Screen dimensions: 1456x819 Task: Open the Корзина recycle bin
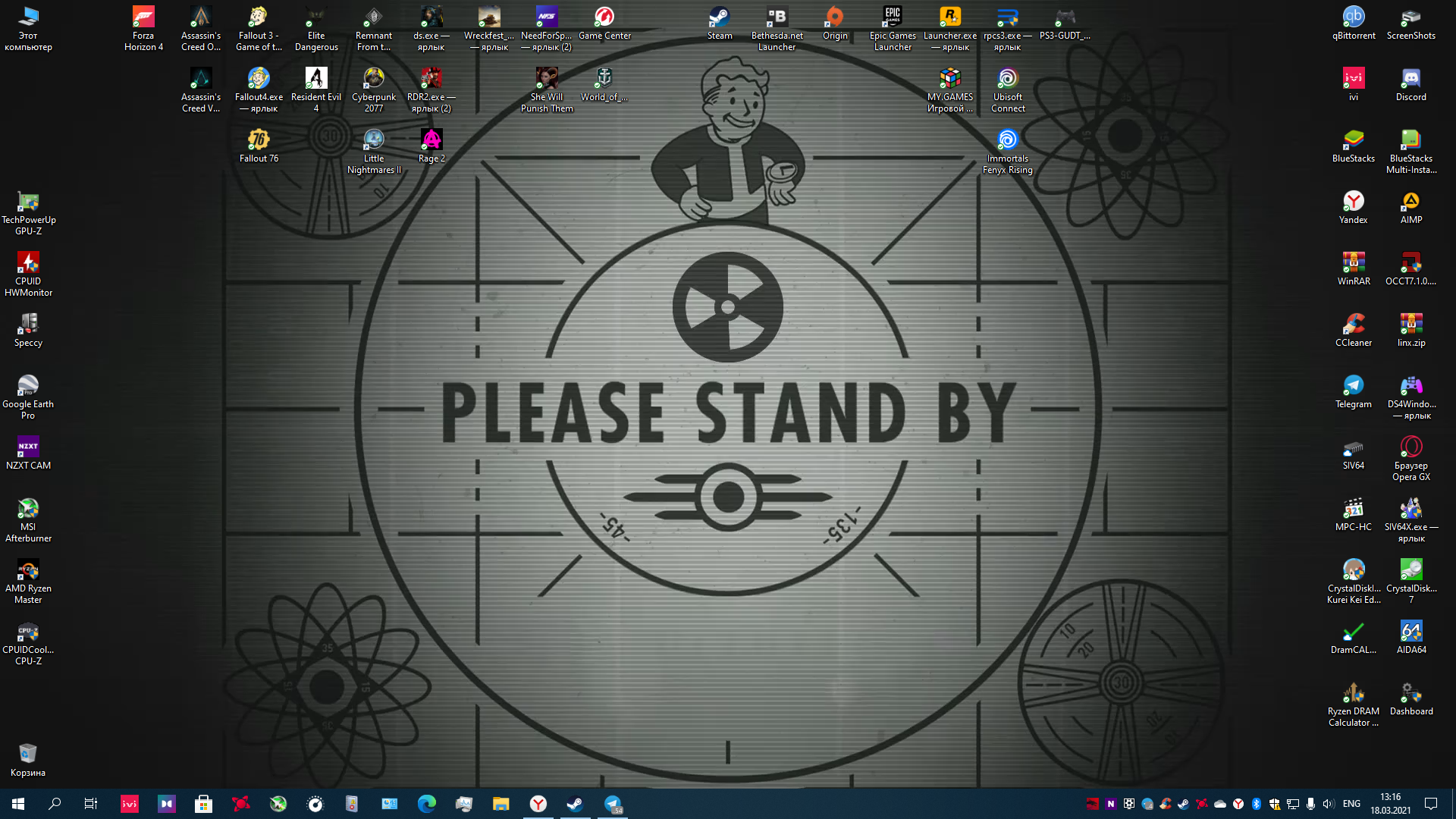coord(28,759)
